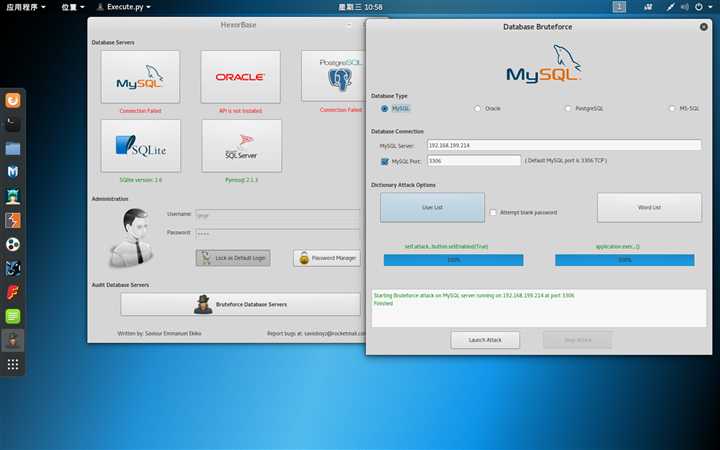Image resolution: width=720 pixels, height=450 pixels.
Task: Click the left progress bar under User List
Action: [454, 260]
